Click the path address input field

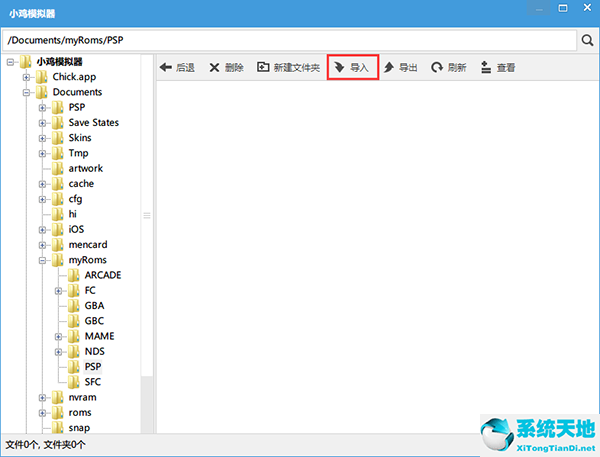point(290,40)
